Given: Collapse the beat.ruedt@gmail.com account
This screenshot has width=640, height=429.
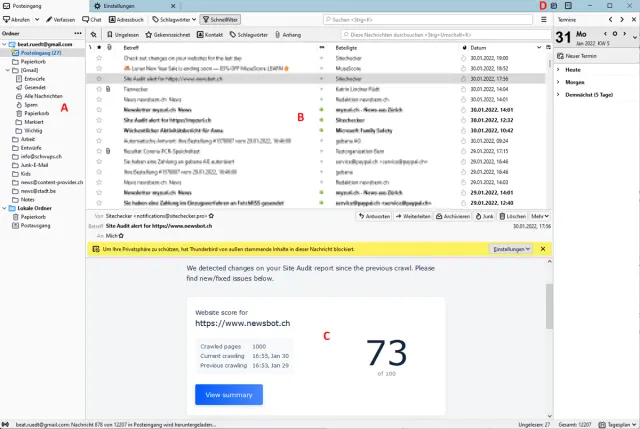Looking at the screenshot, I should [x=4, y=44].
